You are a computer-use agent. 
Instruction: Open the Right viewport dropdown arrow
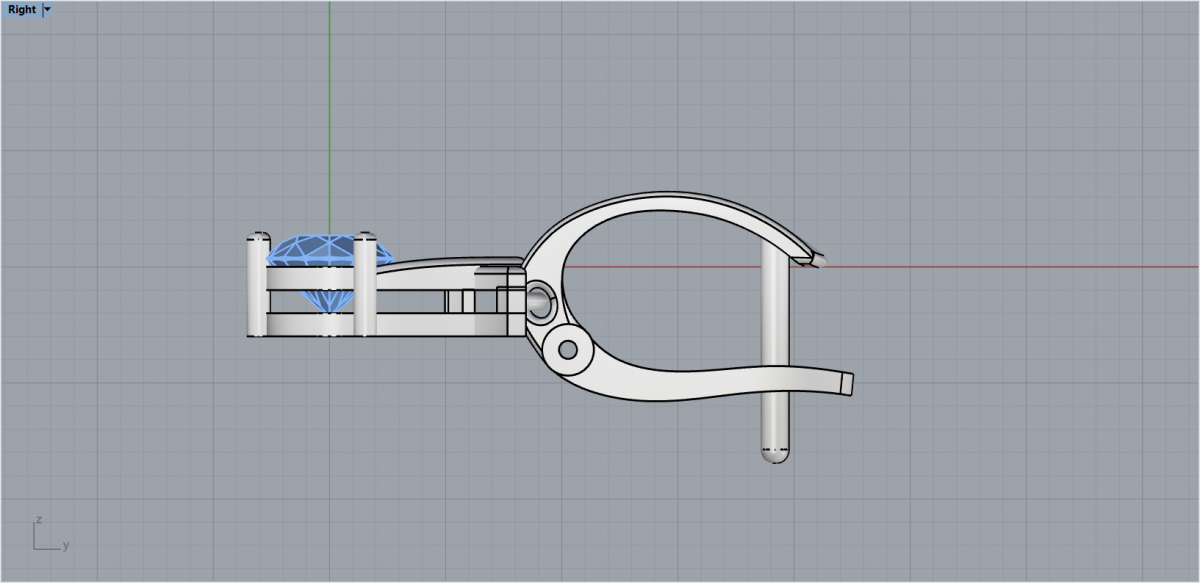point(48,9)
